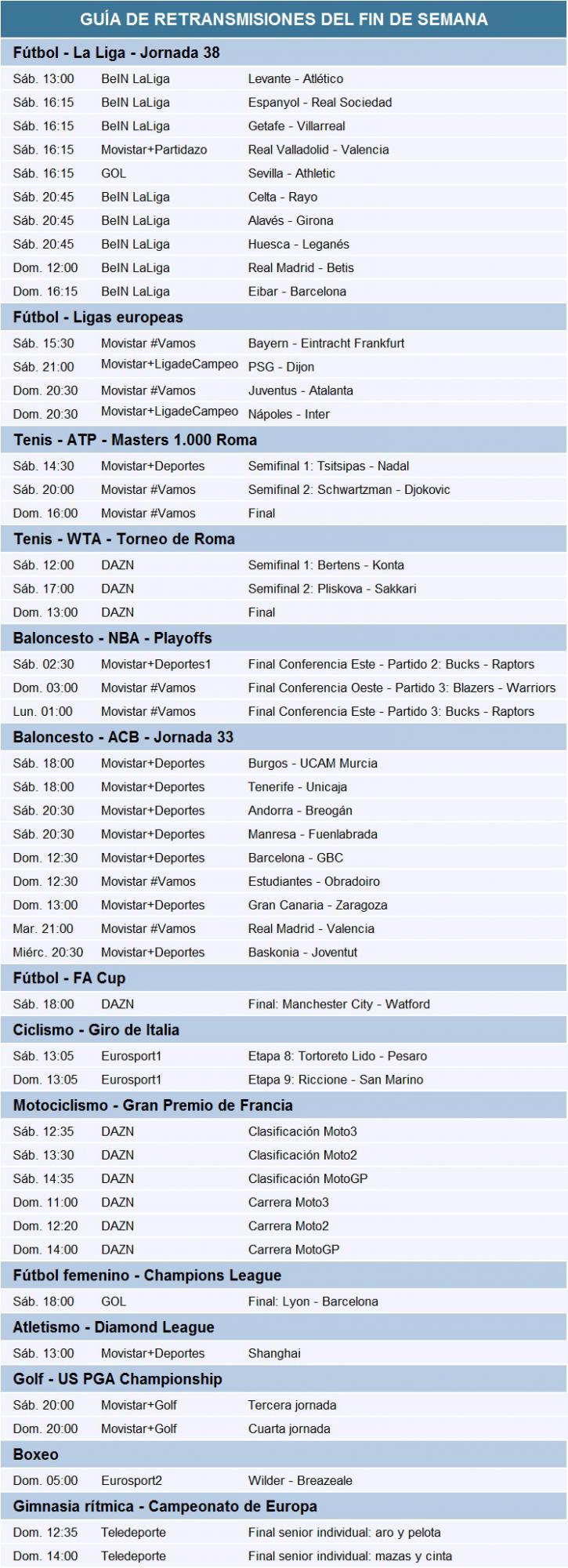
Task: Click the Blazers - Warriors Partido 3 entry
Action: pyautogui.click(x=402, y=688)
